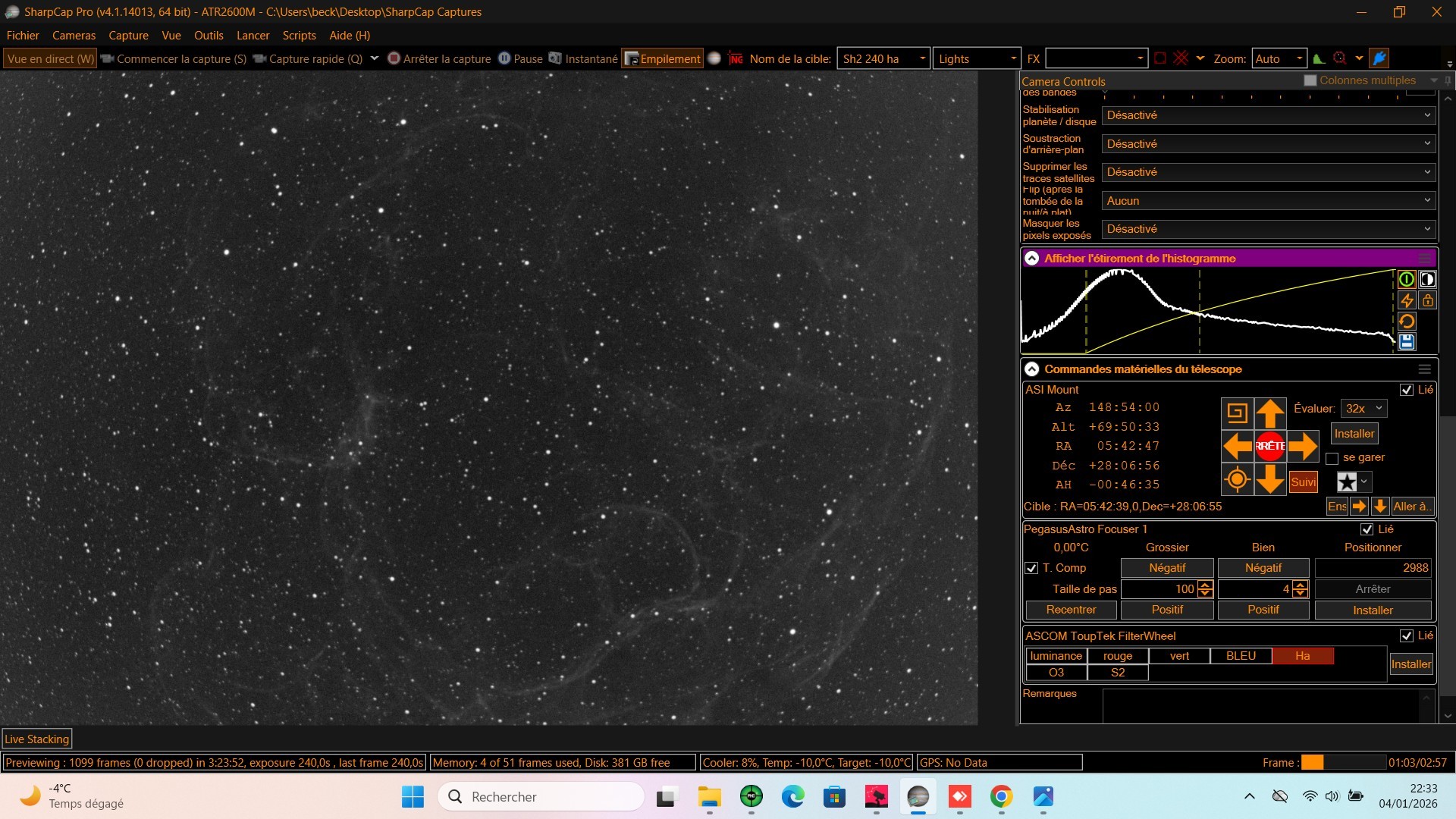1456x819 pixels.
Task: Toggle the 'se garer' park checkbox
Action: [1332, 459]
